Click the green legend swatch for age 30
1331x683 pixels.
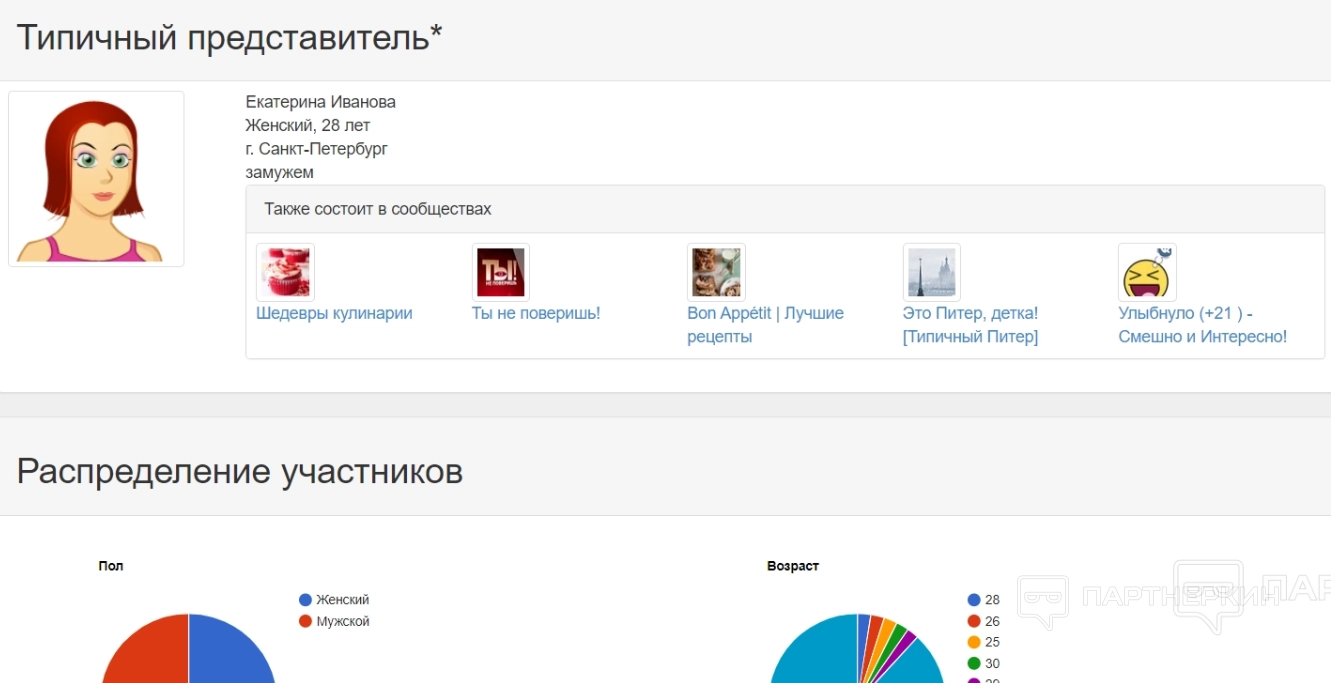(974, 663)
